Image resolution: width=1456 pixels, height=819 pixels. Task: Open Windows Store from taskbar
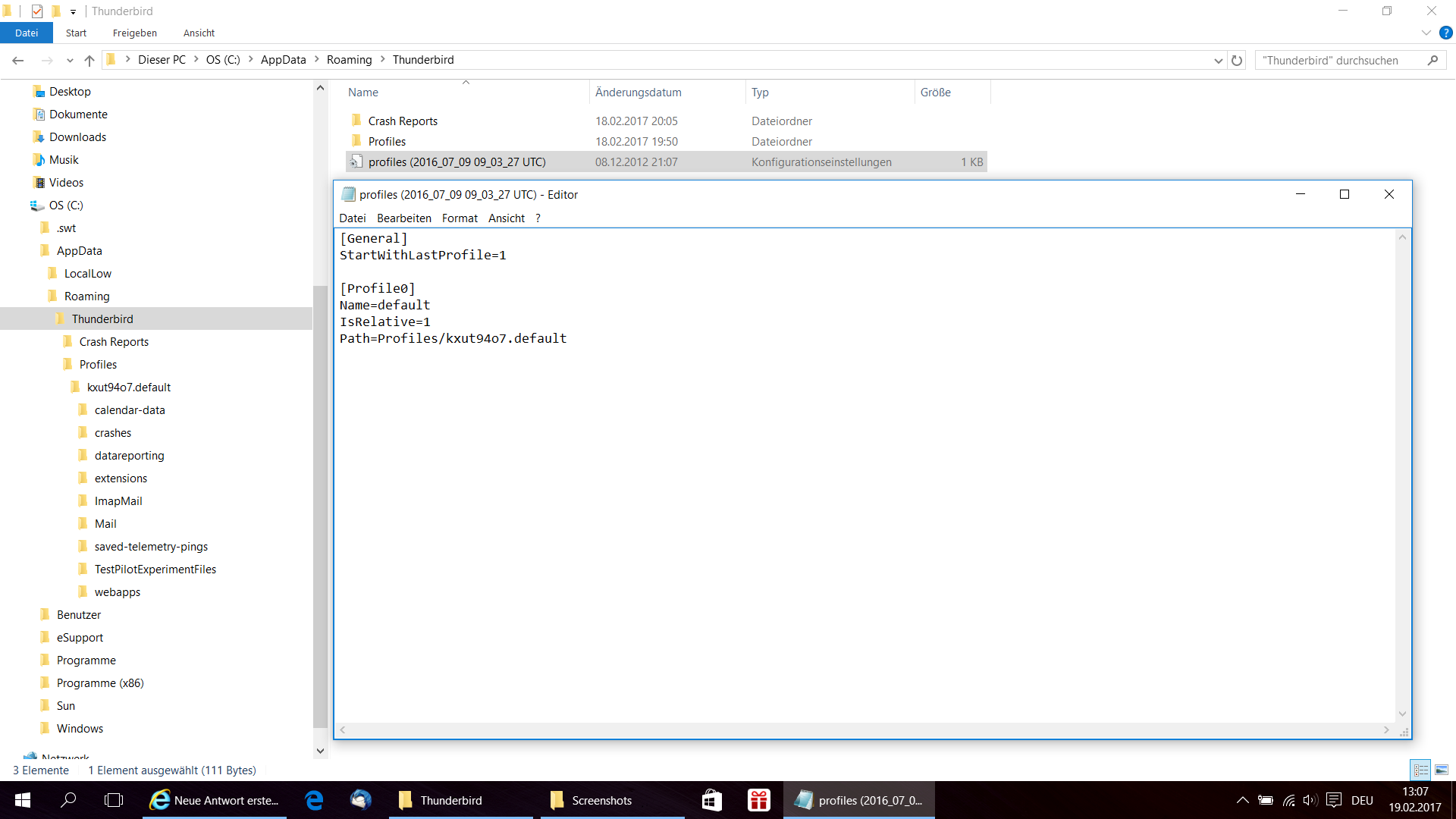(x=711, y=800)
